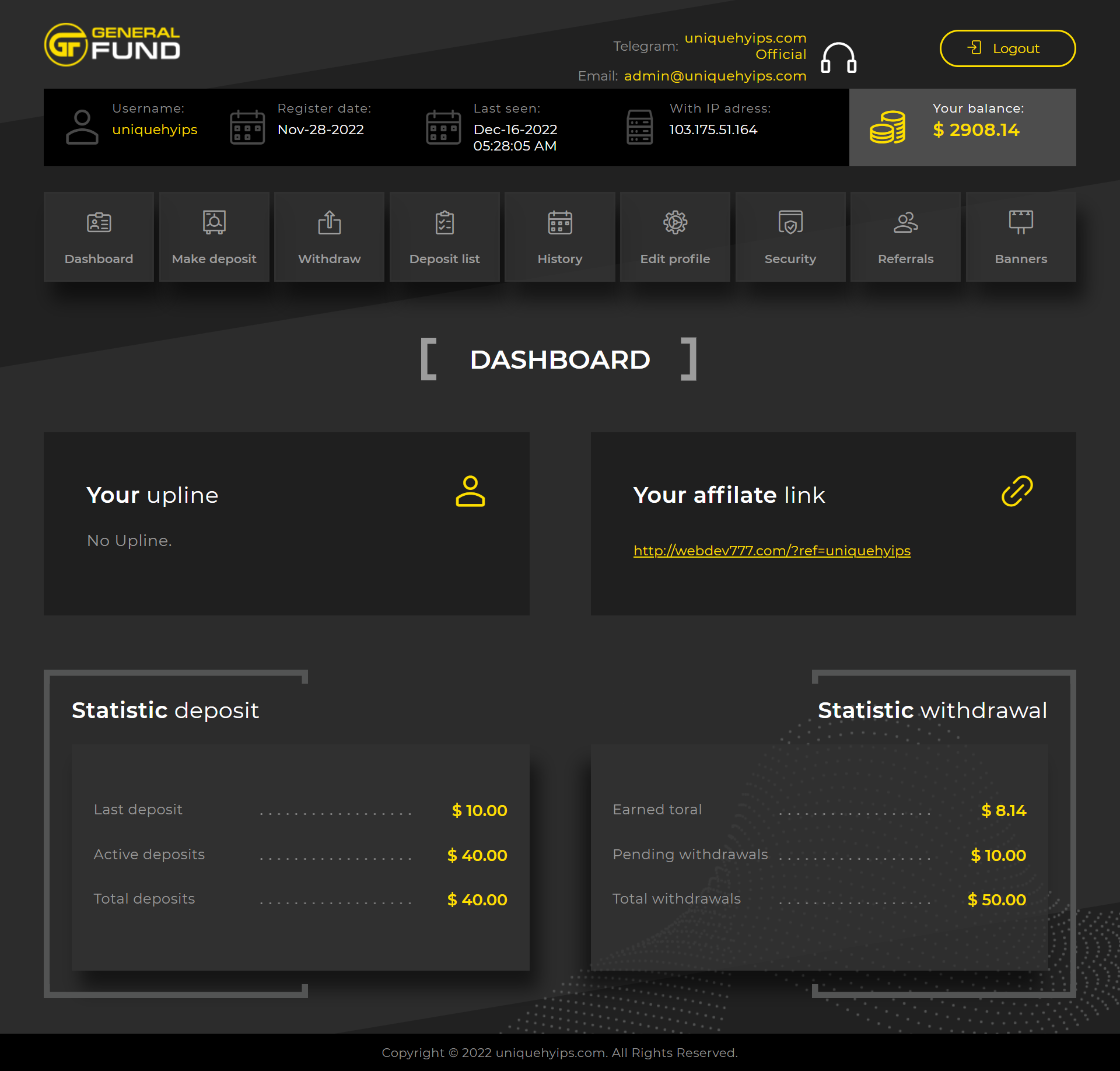
Task: Click the headphones support icon
Action: 838,58
